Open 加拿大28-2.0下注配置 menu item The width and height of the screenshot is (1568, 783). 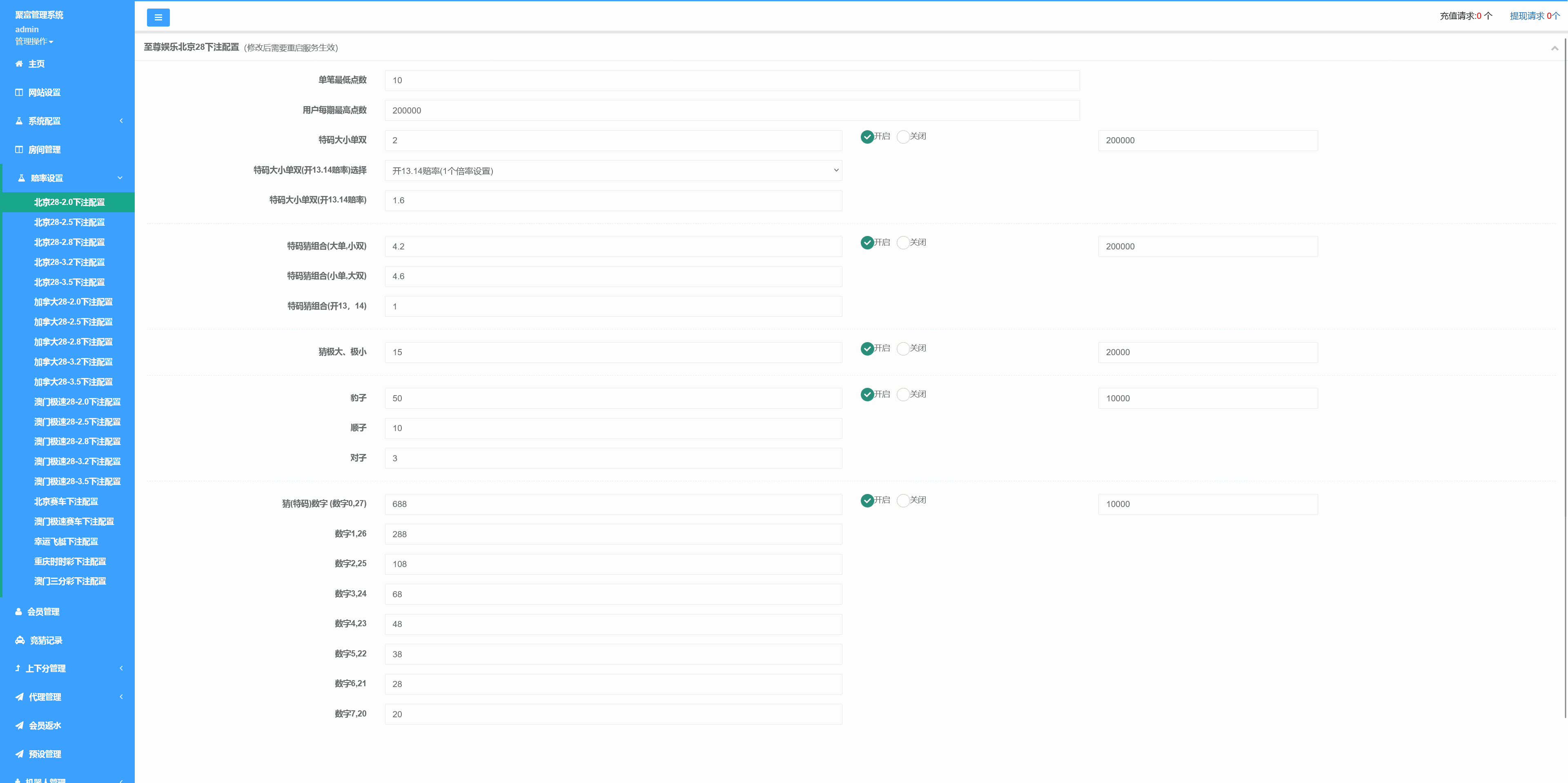pos(73,303)
